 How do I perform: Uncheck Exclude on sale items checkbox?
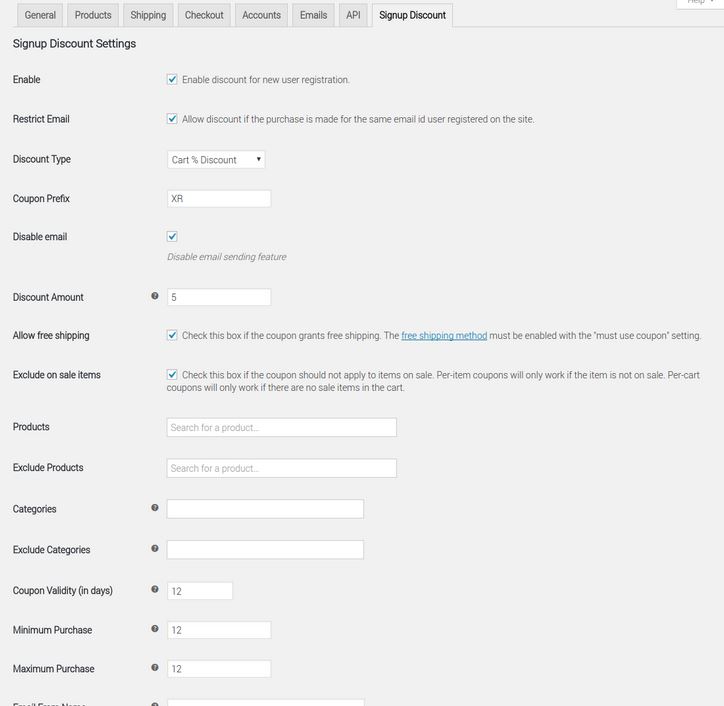172,374
